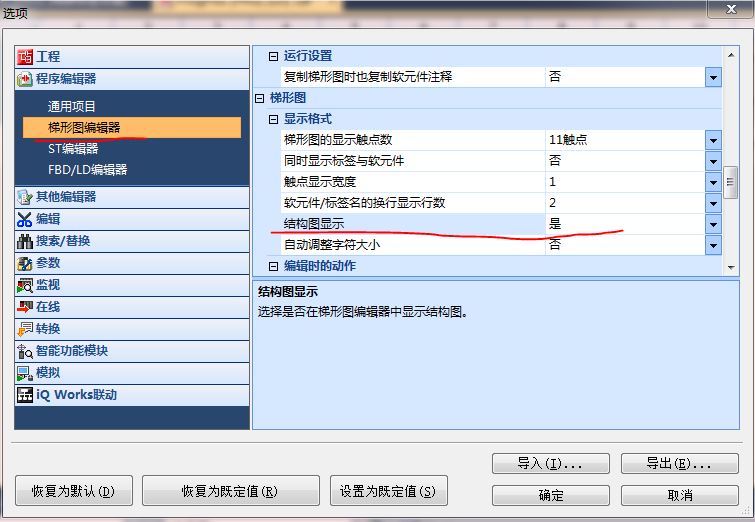Image resolution: width=755 pixels, height=522 pixels.
Task: Click the 恢复为默认 button
Action: click(73, 491)
